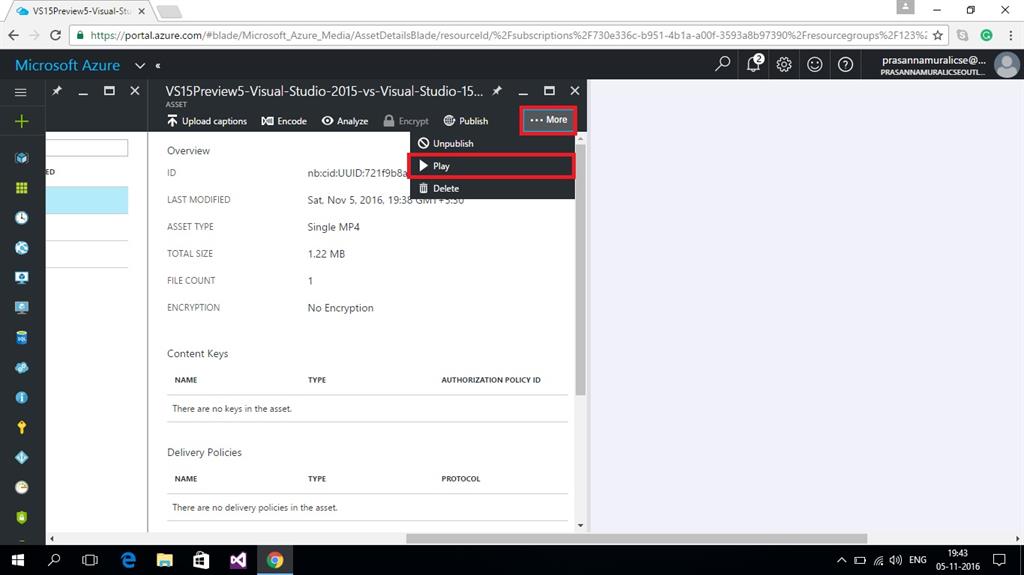This screenshot has width=1024, height=575.
Task: Select the highlighted asset row in left blade
Action: point(87,200)
